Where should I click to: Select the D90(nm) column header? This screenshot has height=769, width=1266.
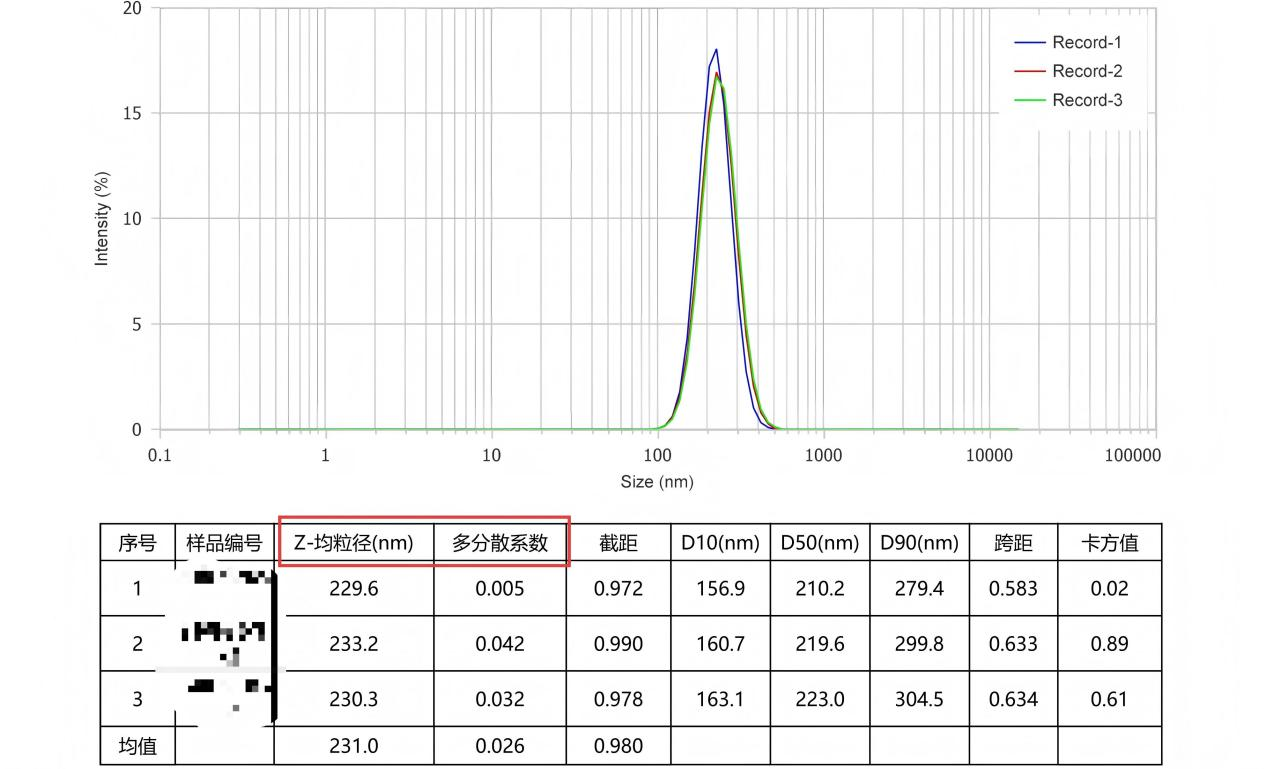point(919,543)
